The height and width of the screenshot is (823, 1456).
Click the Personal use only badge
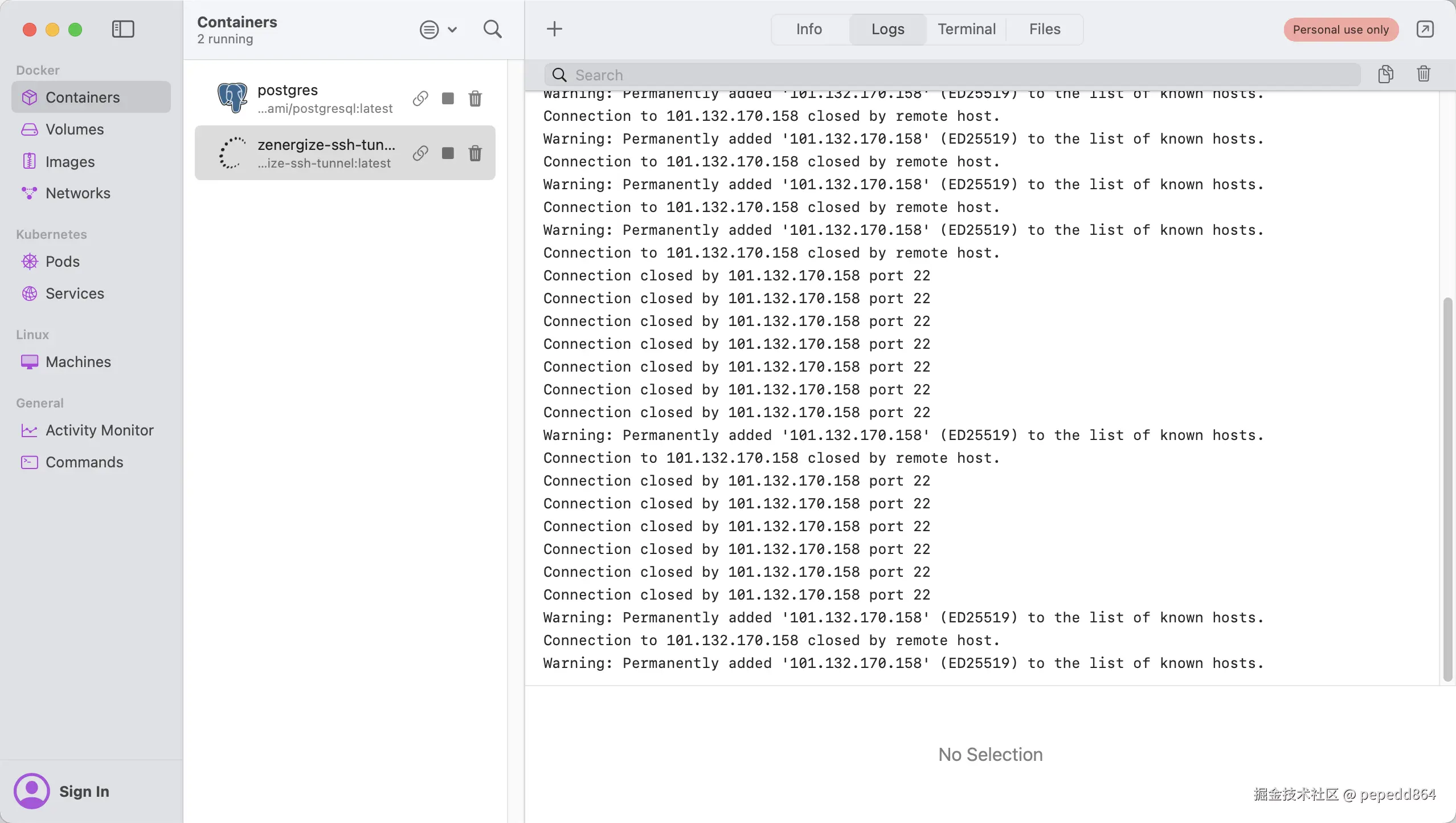pos(1340,30)
